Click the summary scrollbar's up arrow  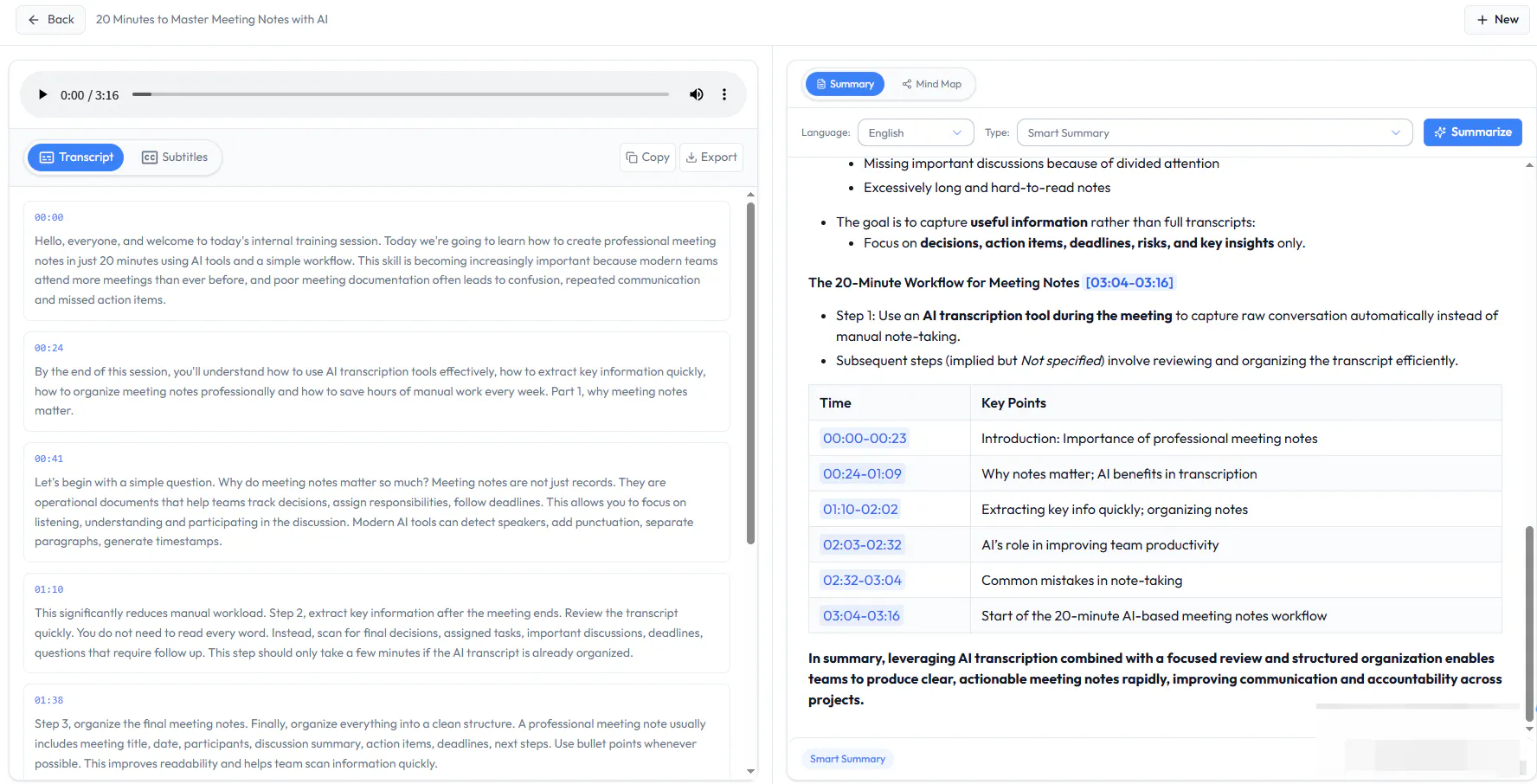tap(1529, 164)
